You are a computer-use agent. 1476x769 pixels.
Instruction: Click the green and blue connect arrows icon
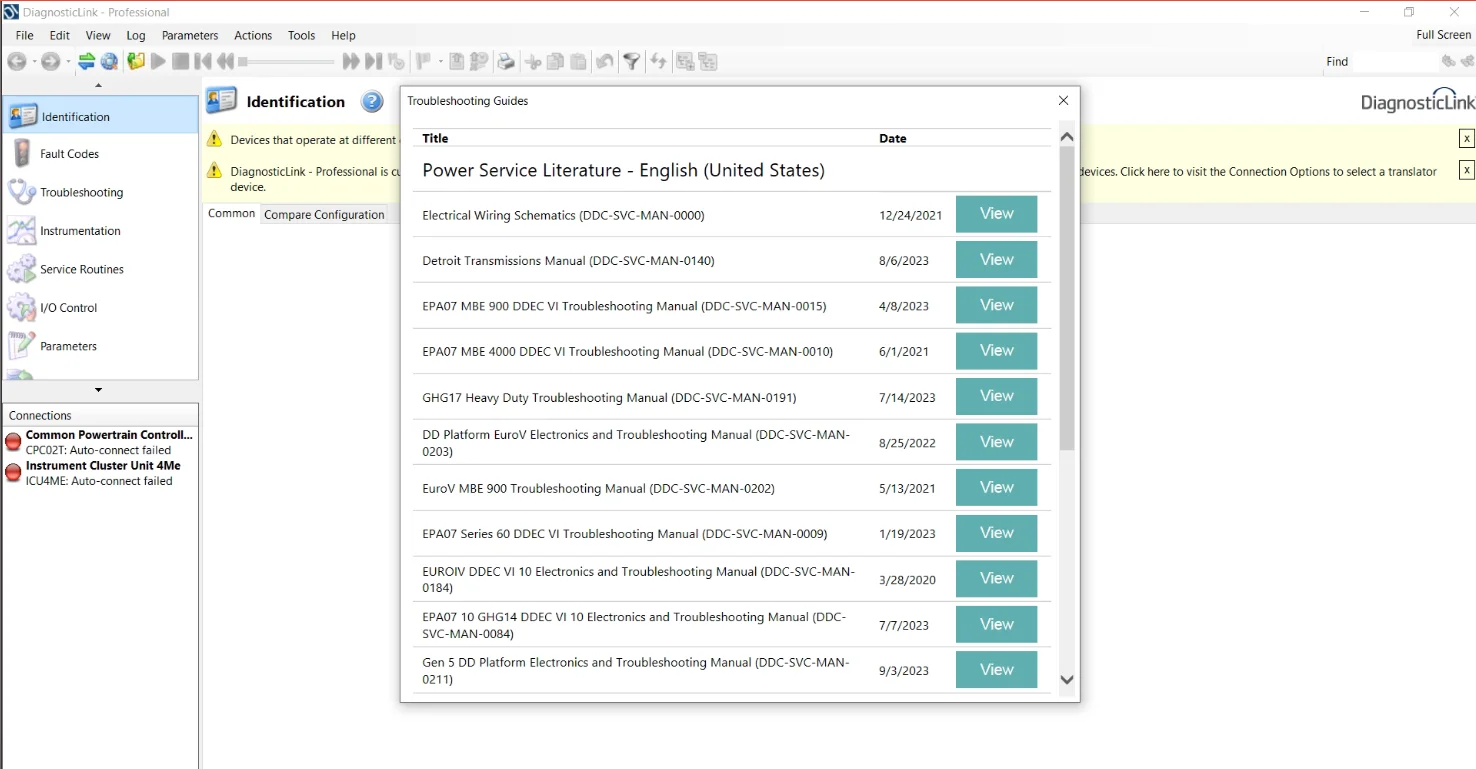87,62
